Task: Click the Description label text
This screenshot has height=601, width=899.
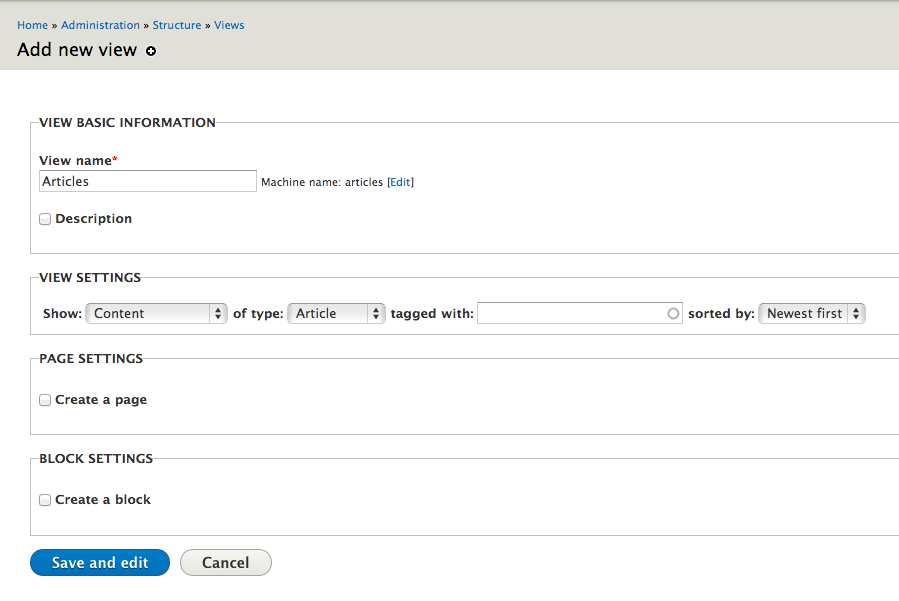Action: coord(93,218)
